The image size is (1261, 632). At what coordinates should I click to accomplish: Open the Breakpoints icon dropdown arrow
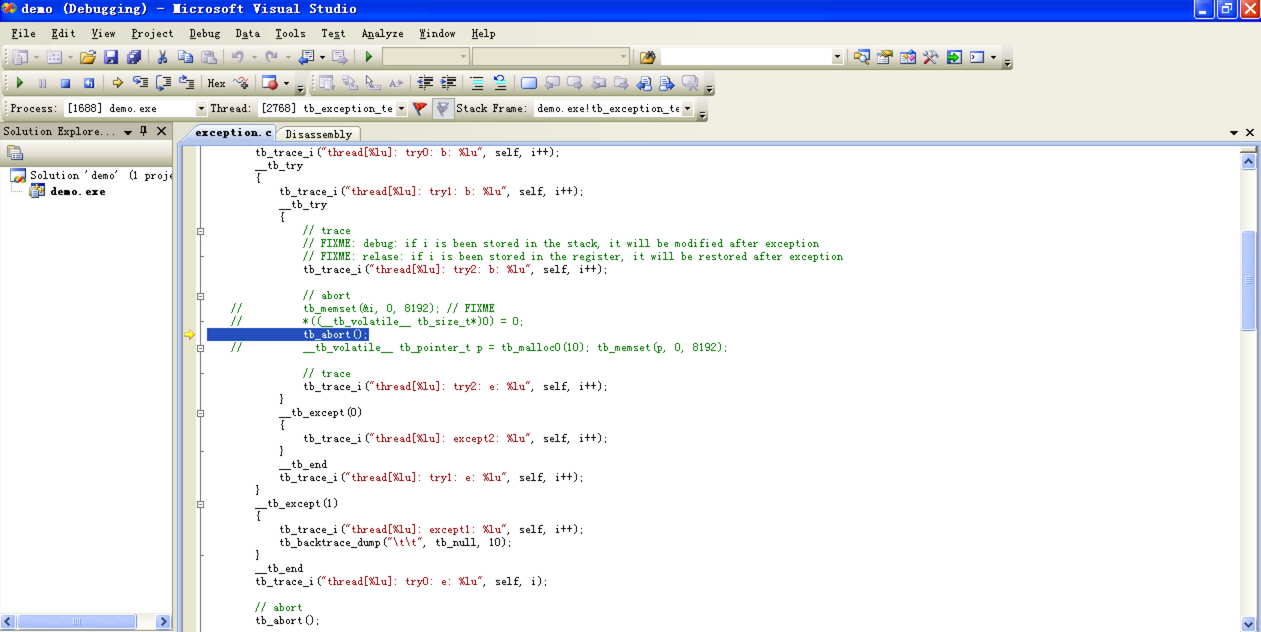286,83
